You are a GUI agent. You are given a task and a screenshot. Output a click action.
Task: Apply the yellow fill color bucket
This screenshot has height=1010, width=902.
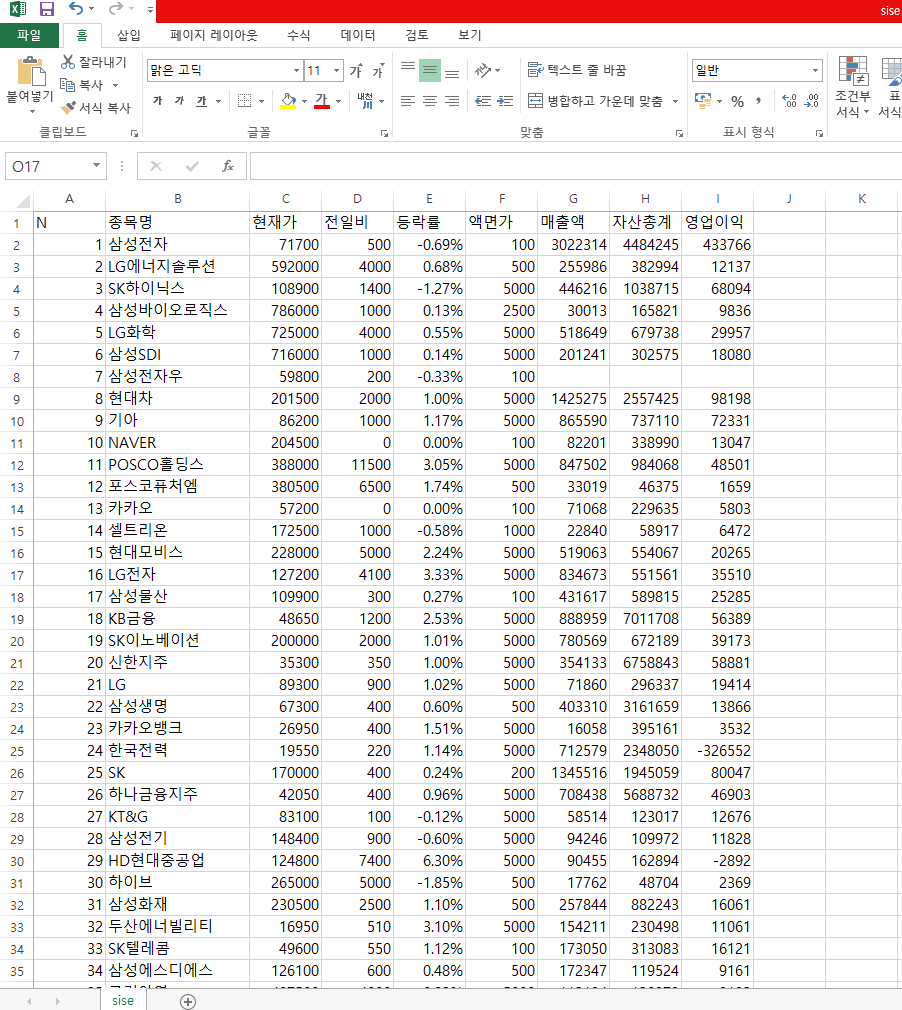[288, 100]
